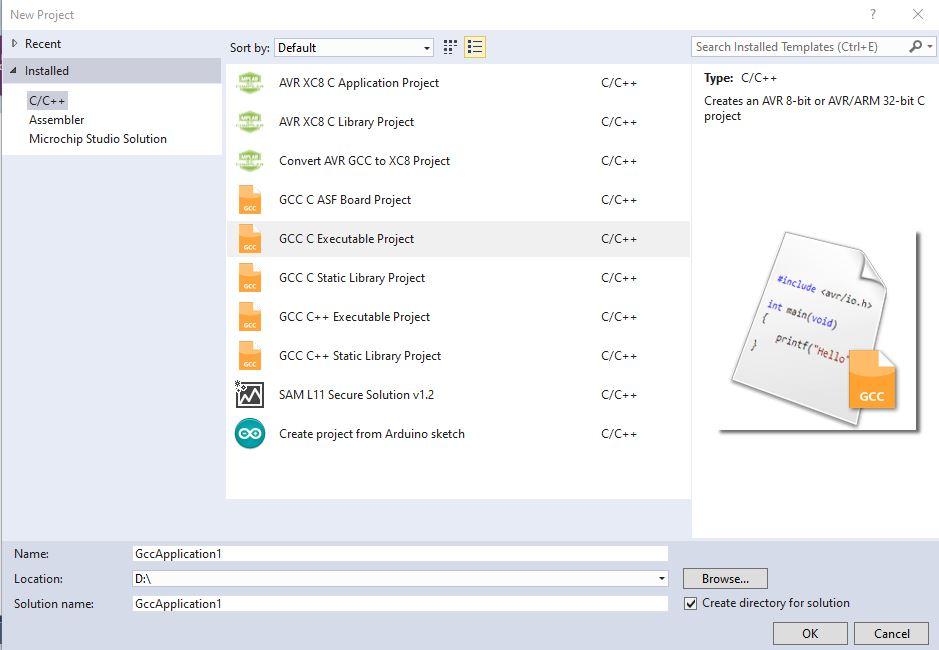Click the Cancel button

tap(892, 634)
